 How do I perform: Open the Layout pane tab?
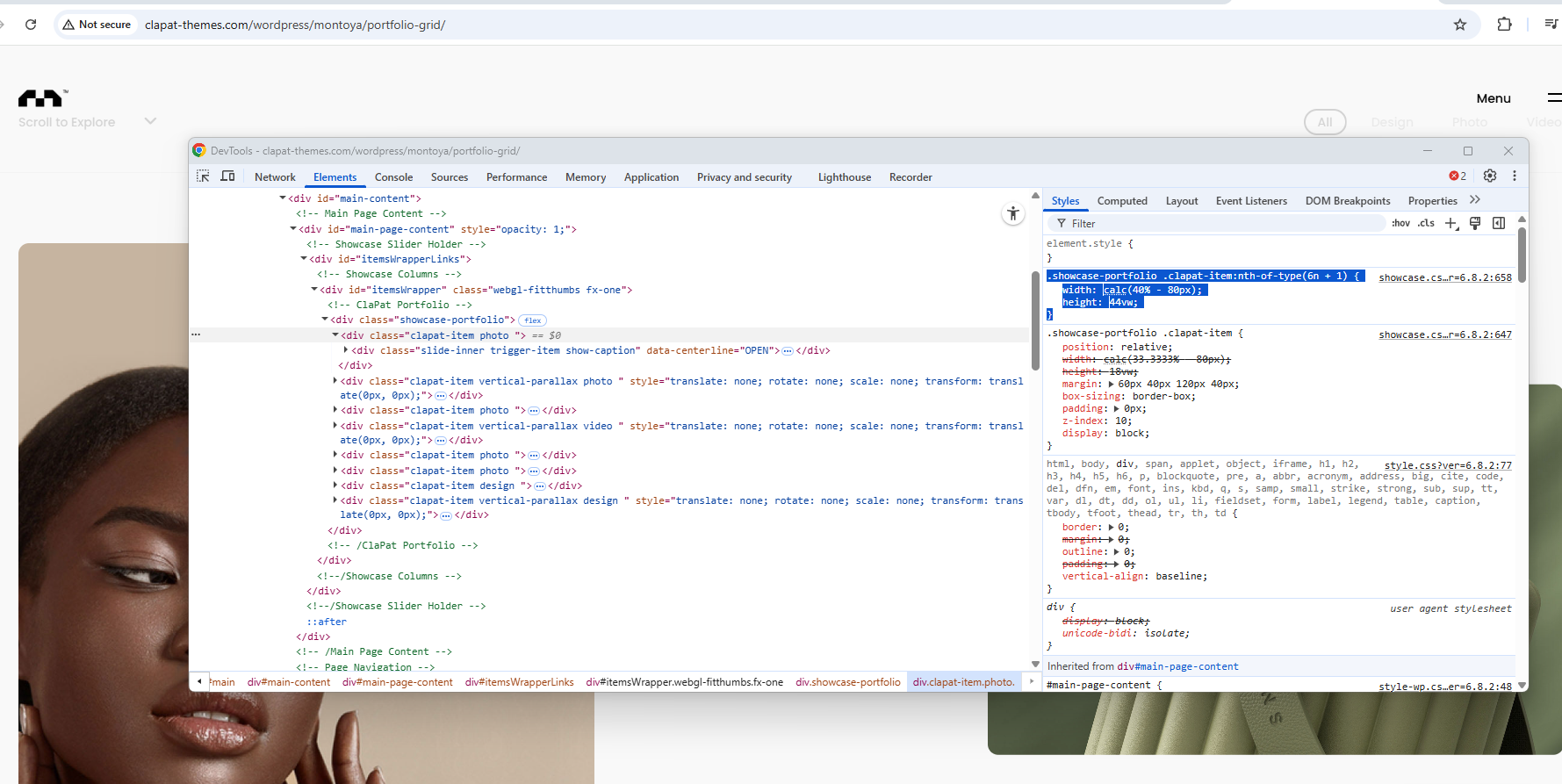coord(1182,201)
